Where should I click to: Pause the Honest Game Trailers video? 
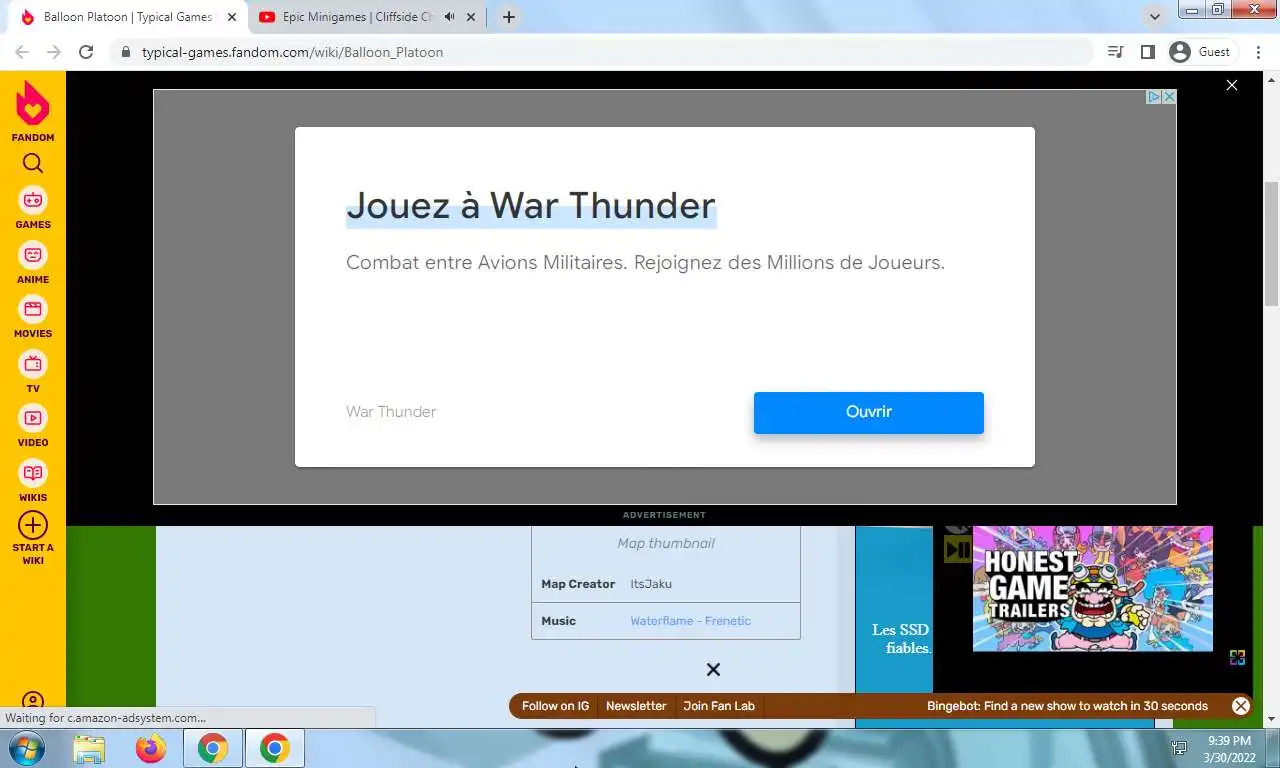(957, 549)
